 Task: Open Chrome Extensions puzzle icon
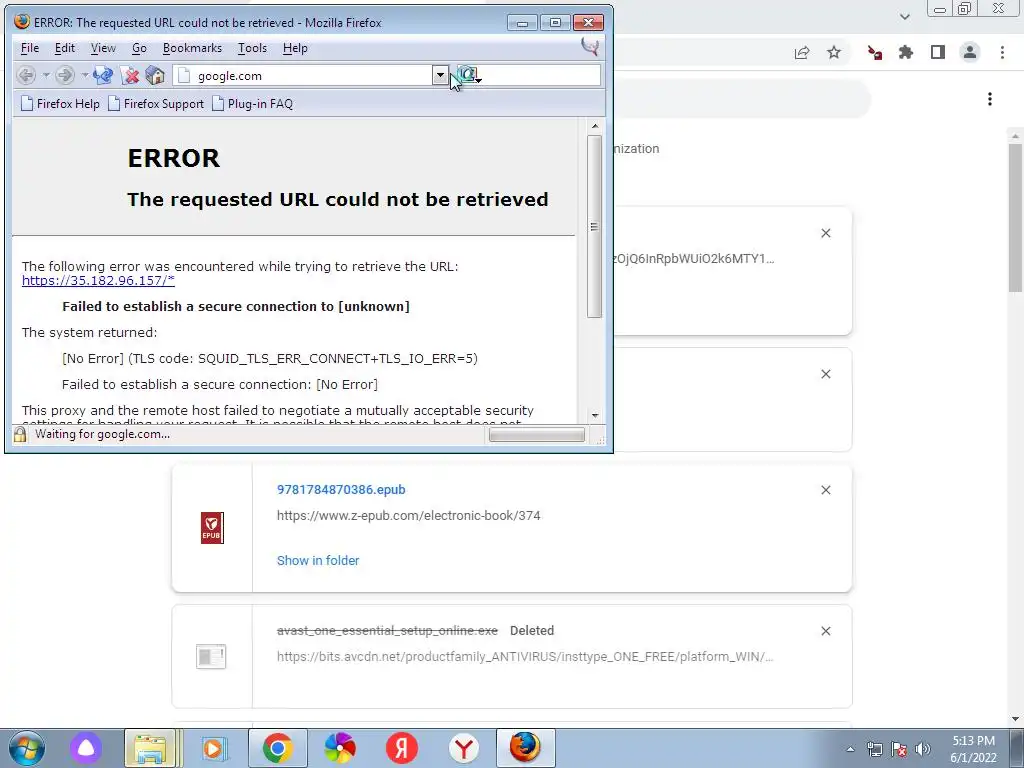906,52
